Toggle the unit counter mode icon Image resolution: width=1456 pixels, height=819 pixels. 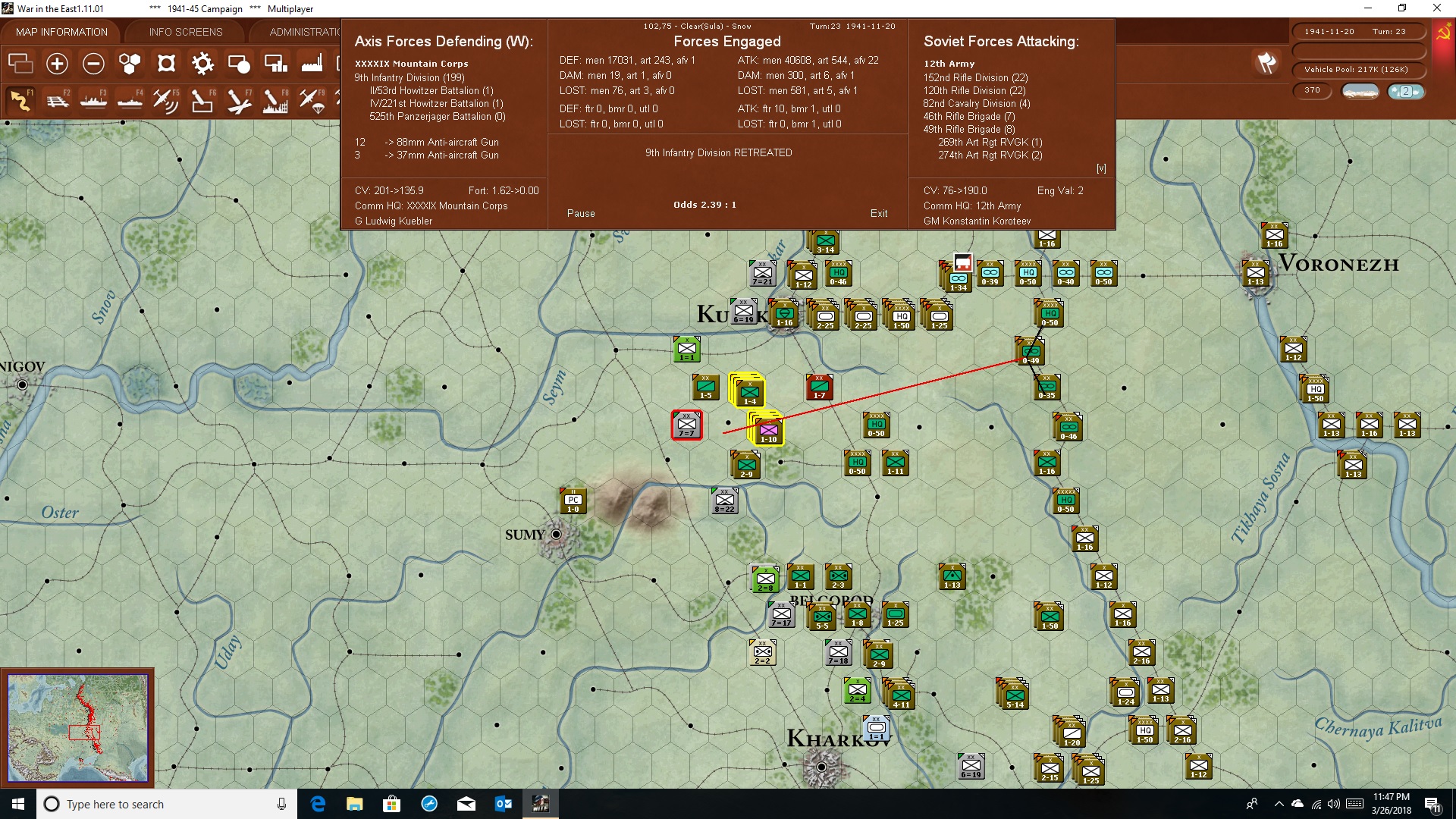pyautogui.click(x=20, y=64)
